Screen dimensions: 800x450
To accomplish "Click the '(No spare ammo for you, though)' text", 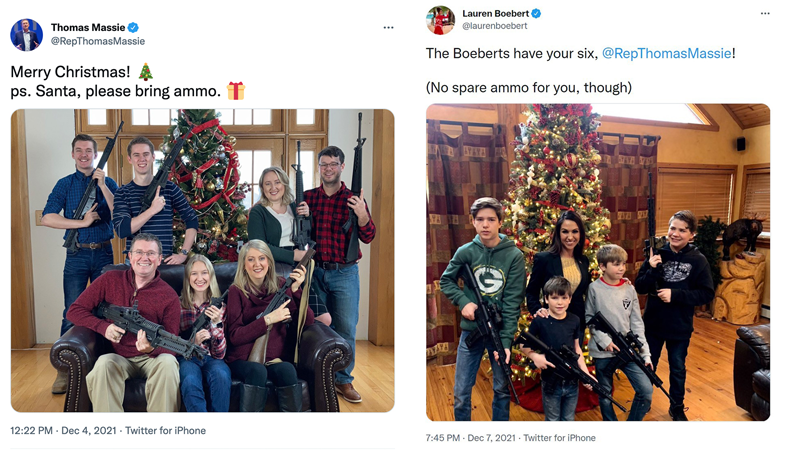I will pyautogui.click(x=529, y=87).
